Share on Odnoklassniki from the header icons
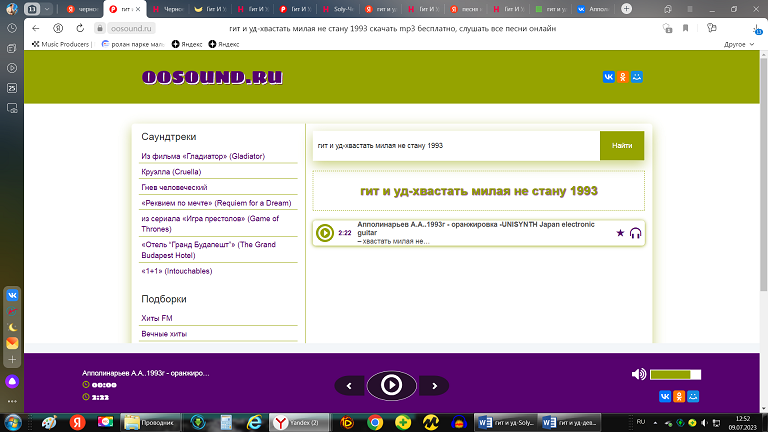The height and width of the screenshot is (432, 768). pyautogui.click(x=623, y=77)
